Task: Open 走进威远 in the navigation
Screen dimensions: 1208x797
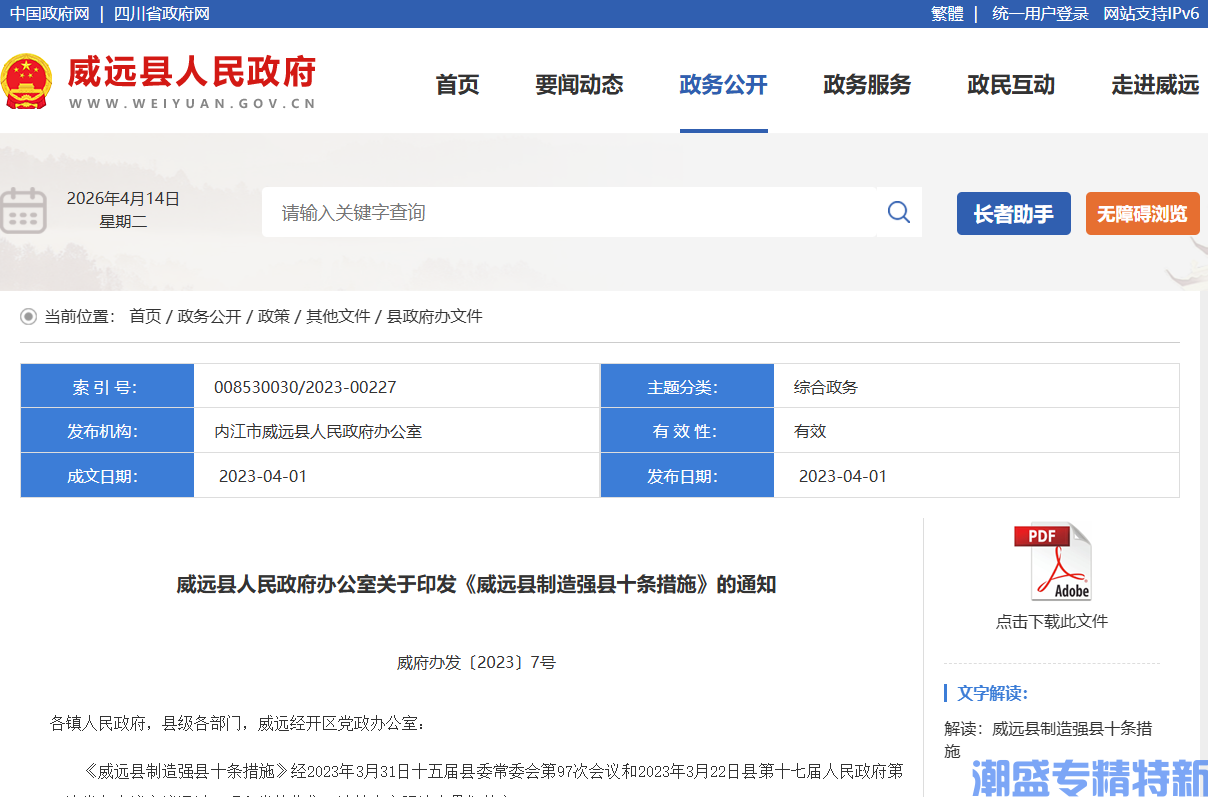Action: (1154, 86)
